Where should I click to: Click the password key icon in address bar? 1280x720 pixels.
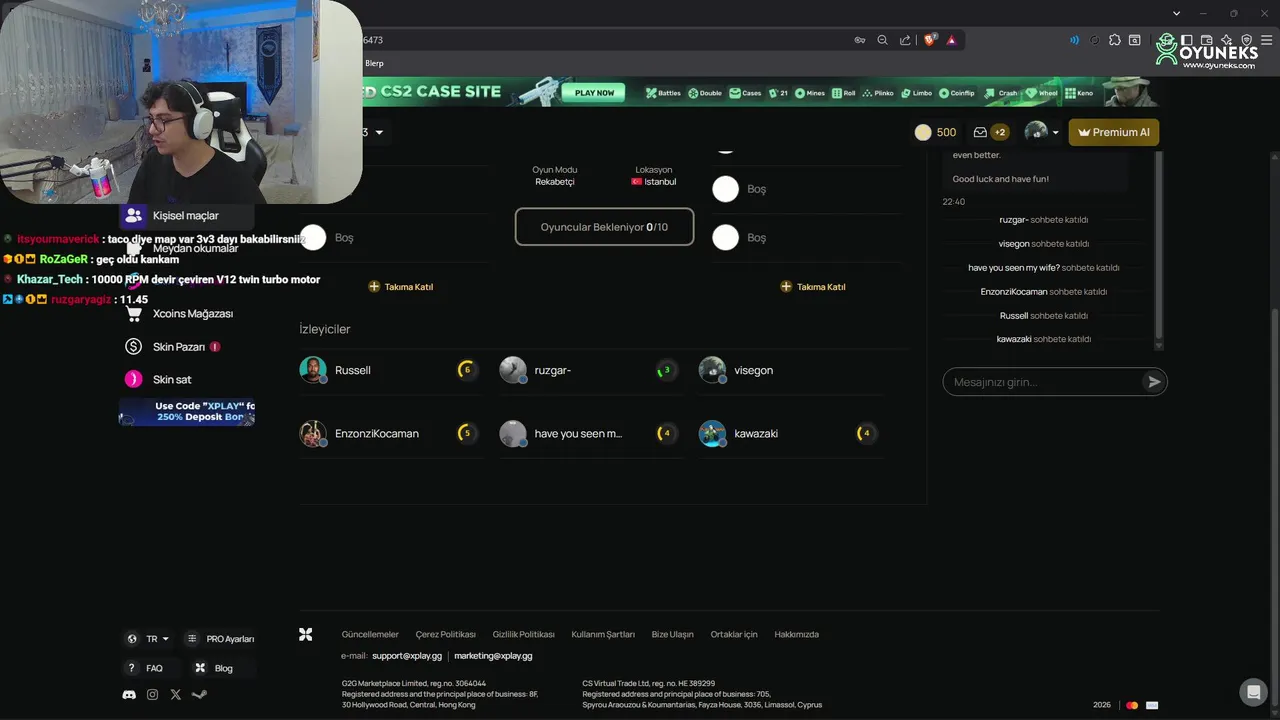860,40
